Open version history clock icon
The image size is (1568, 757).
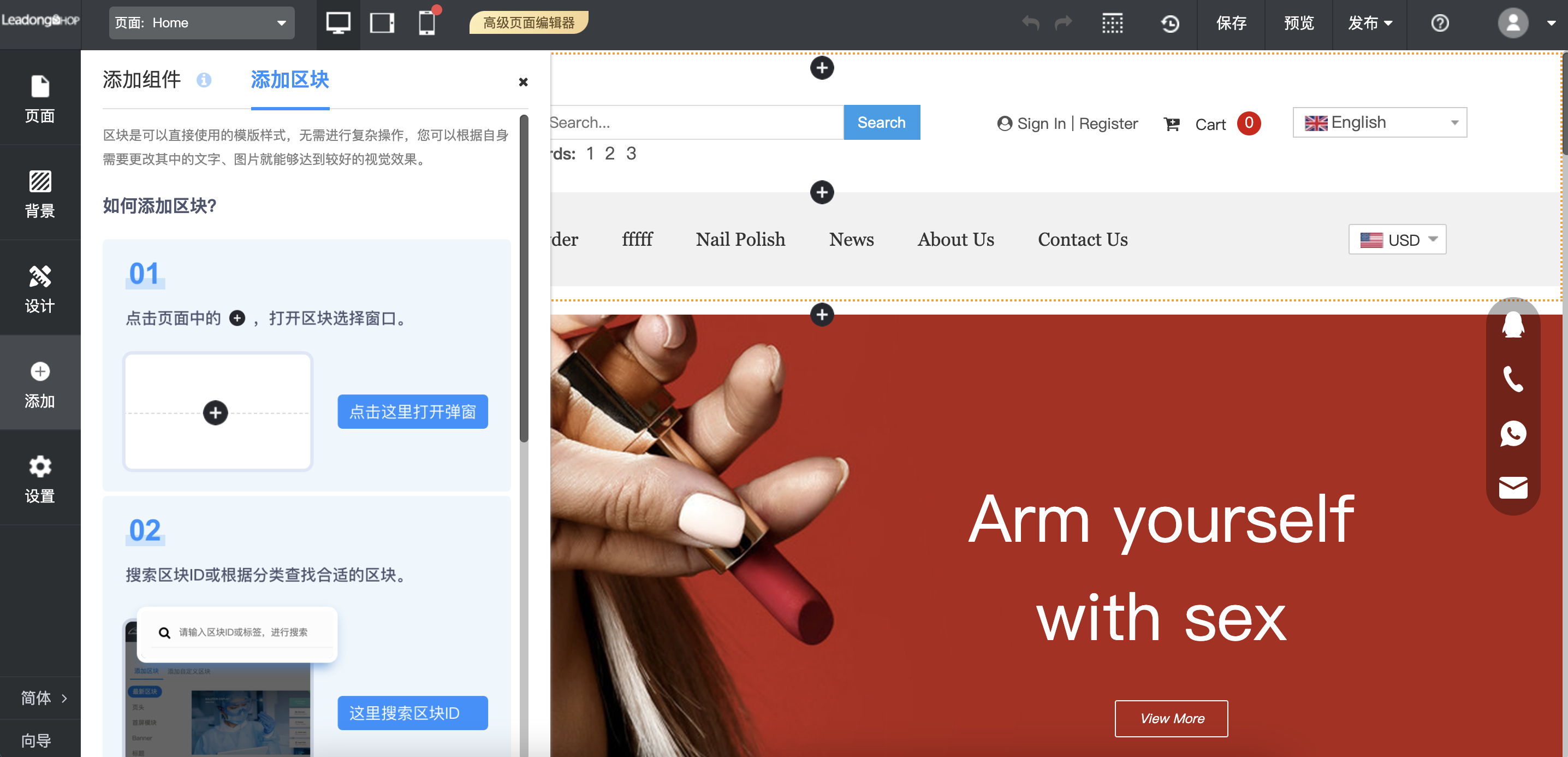(1169, 23)
